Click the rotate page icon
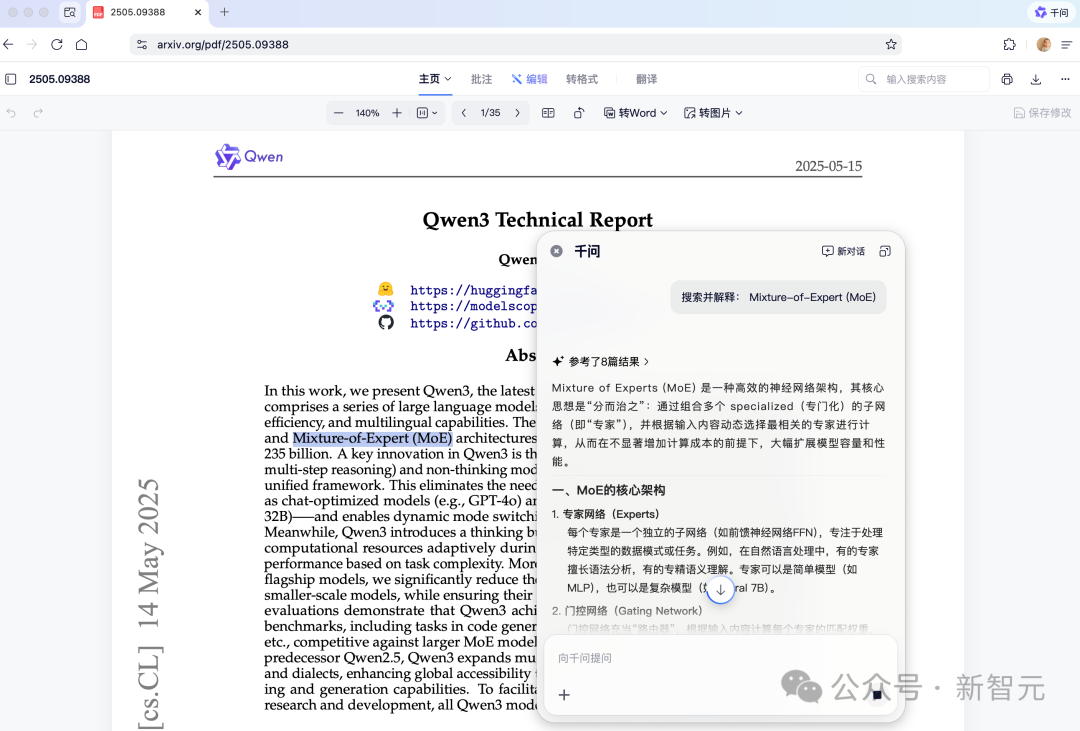The width and height of the screenshot is (1080, 731). [578, 112]
